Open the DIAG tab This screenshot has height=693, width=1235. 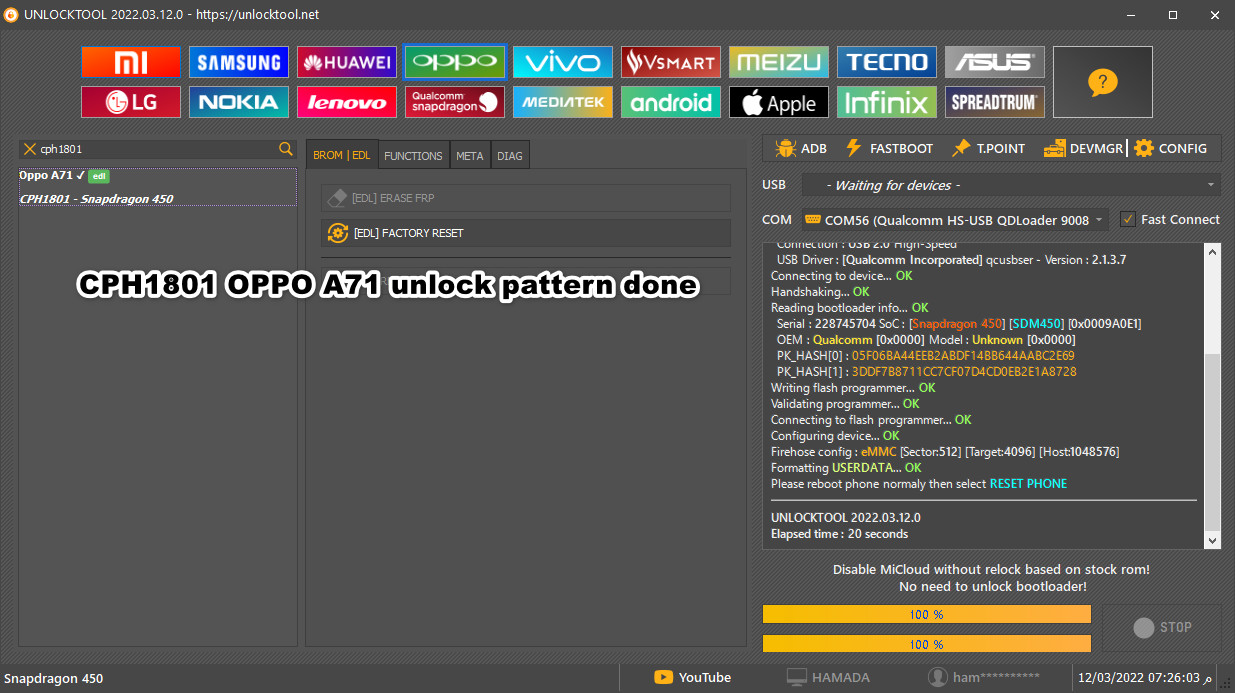[510, 156]
